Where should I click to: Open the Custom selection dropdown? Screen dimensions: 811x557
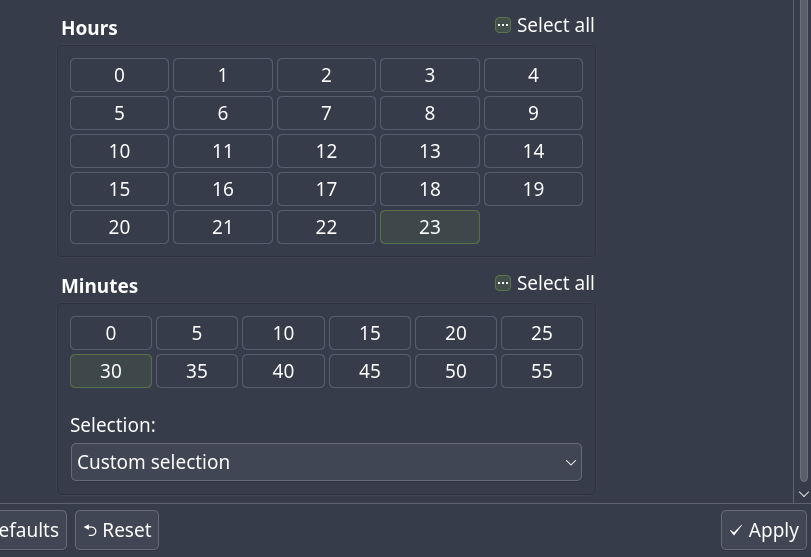tap(326, 462)
